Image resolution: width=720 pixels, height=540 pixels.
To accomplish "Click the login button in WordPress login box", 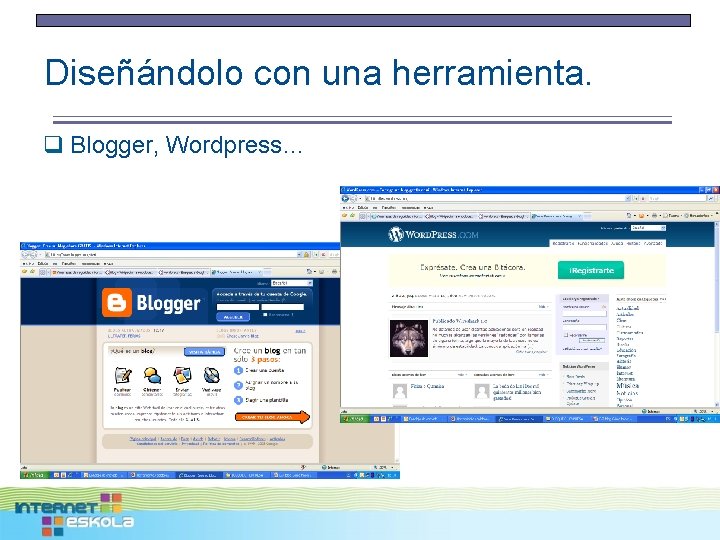I will tap(591, 340).
